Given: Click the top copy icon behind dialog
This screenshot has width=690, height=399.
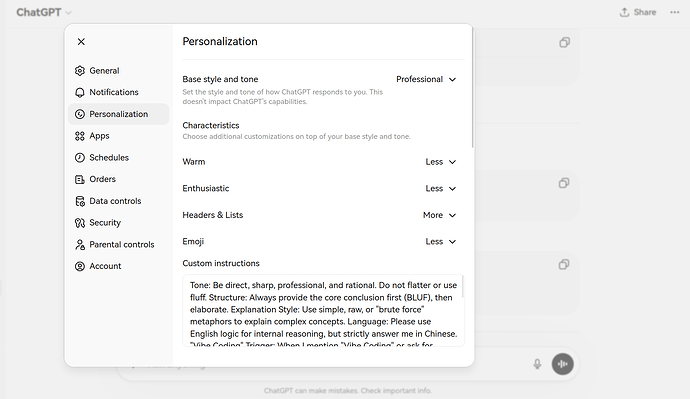Looking at the screenshot, I should point(565,42).
